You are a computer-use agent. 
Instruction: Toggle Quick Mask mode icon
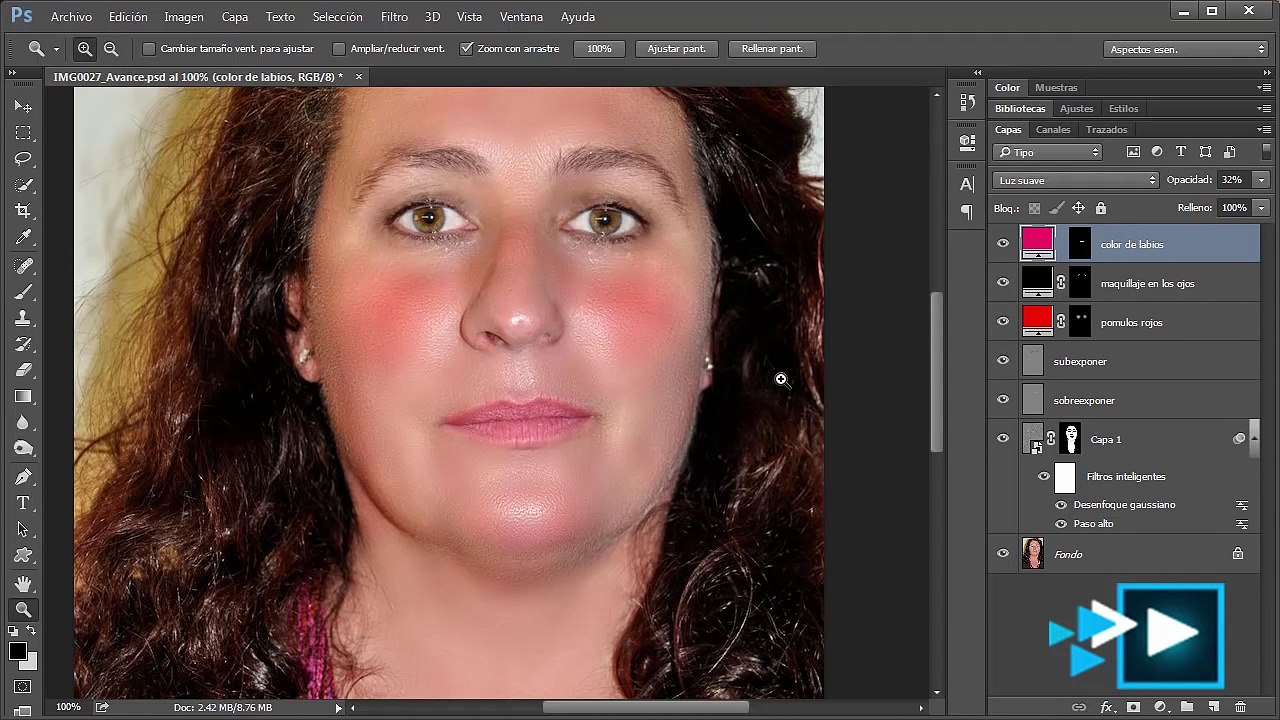[x=23, y=687]
